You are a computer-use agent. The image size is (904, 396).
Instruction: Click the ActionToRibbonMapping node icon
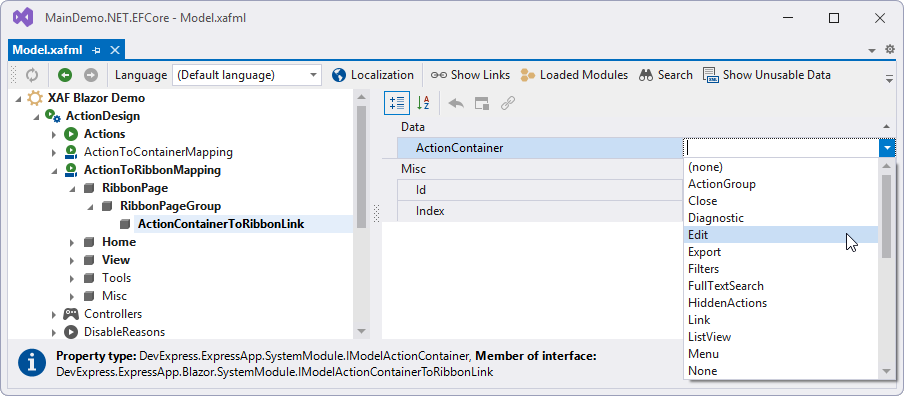pyautogui.click(x=71, y=170)
